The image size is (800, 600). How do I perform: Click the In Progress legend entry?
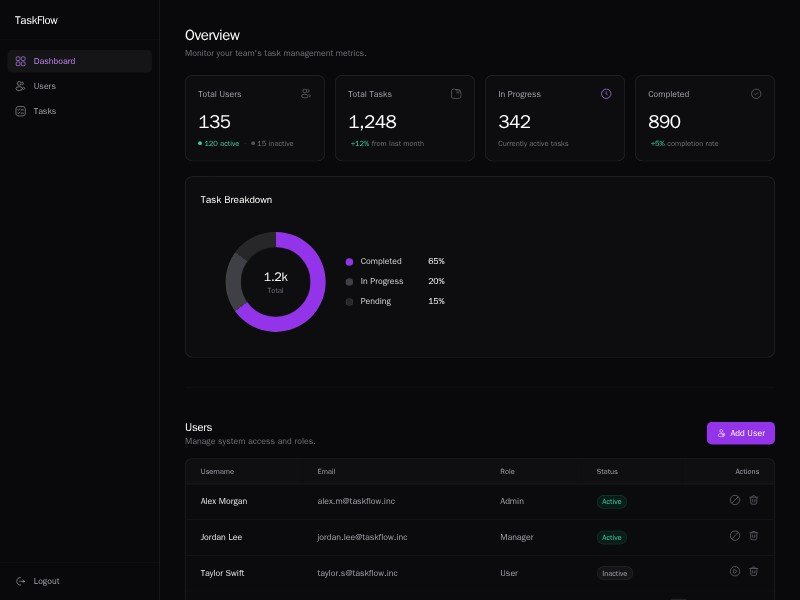click(381, 281)
